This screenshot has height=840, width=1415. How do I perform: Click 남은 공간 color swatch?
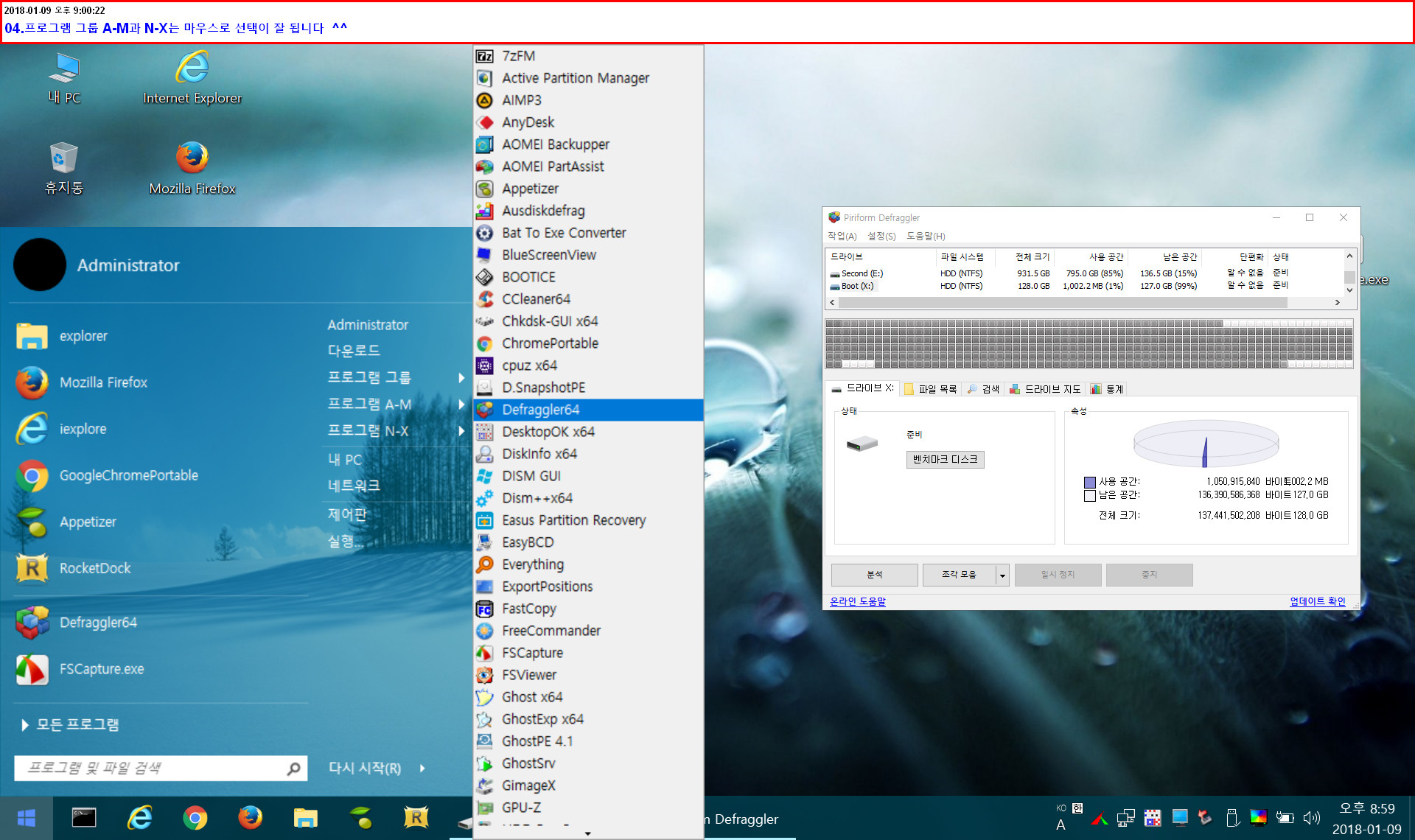point(1090,496)
